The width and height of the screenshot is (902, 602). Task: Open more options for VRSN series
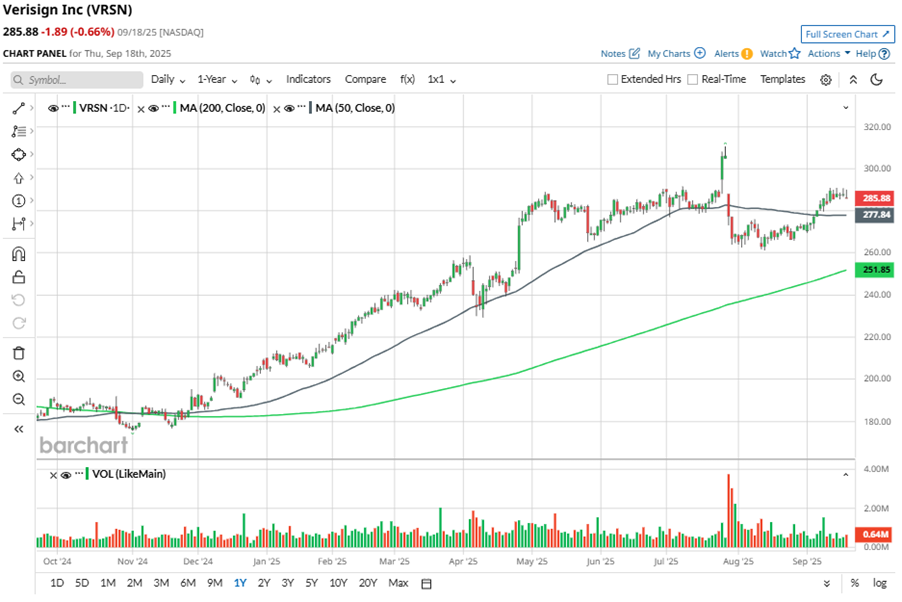coord(66,106)
